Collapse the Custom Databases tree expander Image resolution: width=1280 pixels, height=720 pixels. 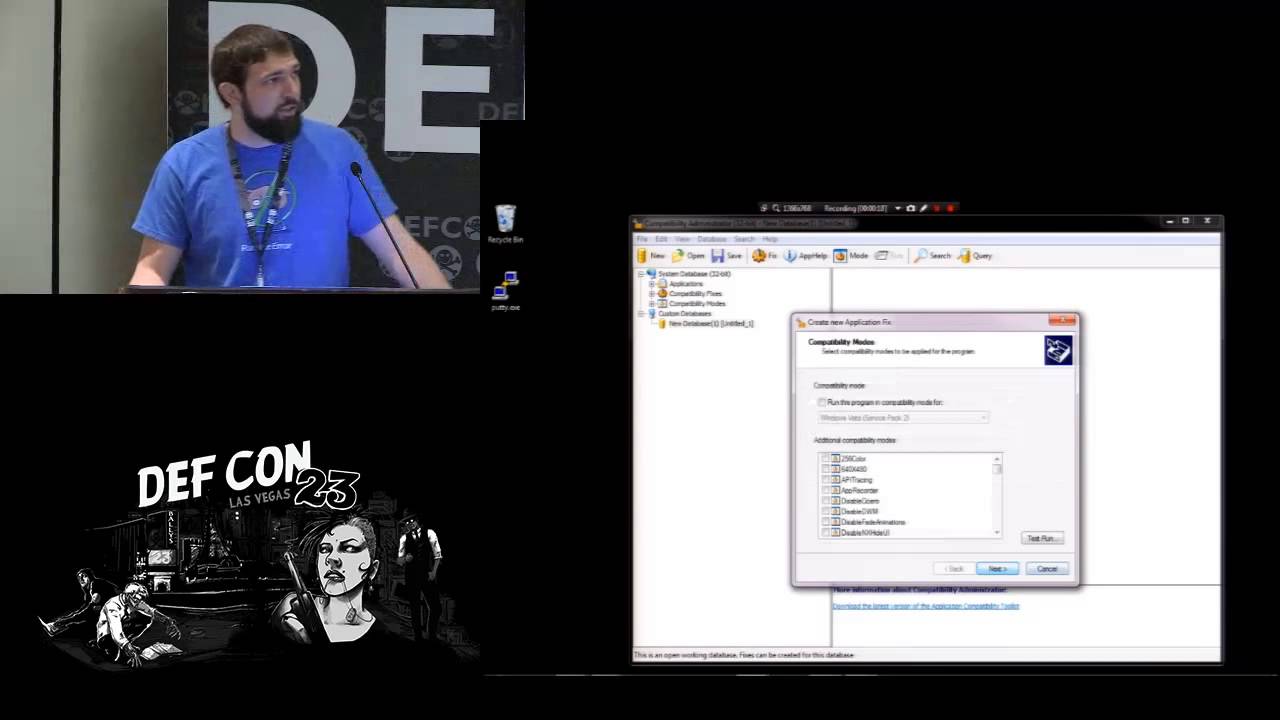[641, 314]
